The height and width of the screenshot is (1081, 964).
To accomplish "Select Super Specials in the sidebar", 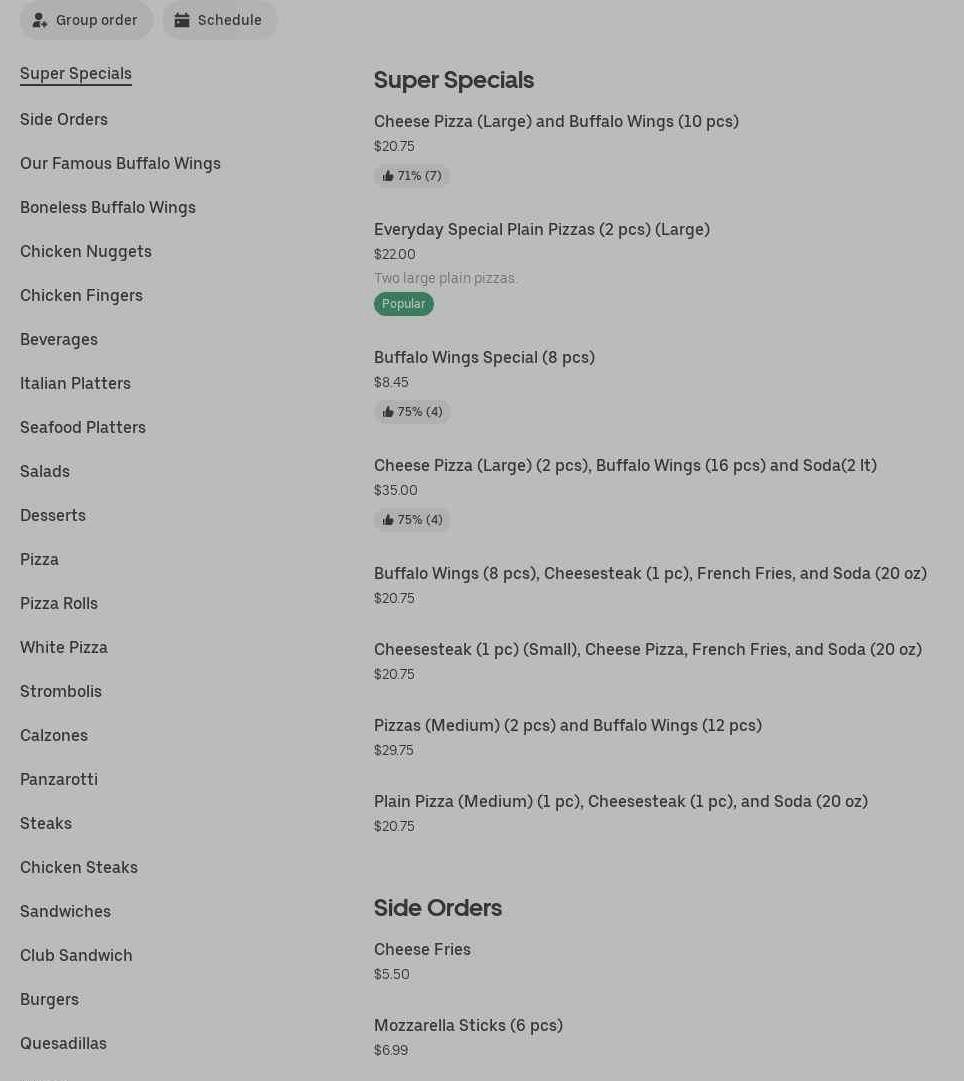I will (76, 73).
